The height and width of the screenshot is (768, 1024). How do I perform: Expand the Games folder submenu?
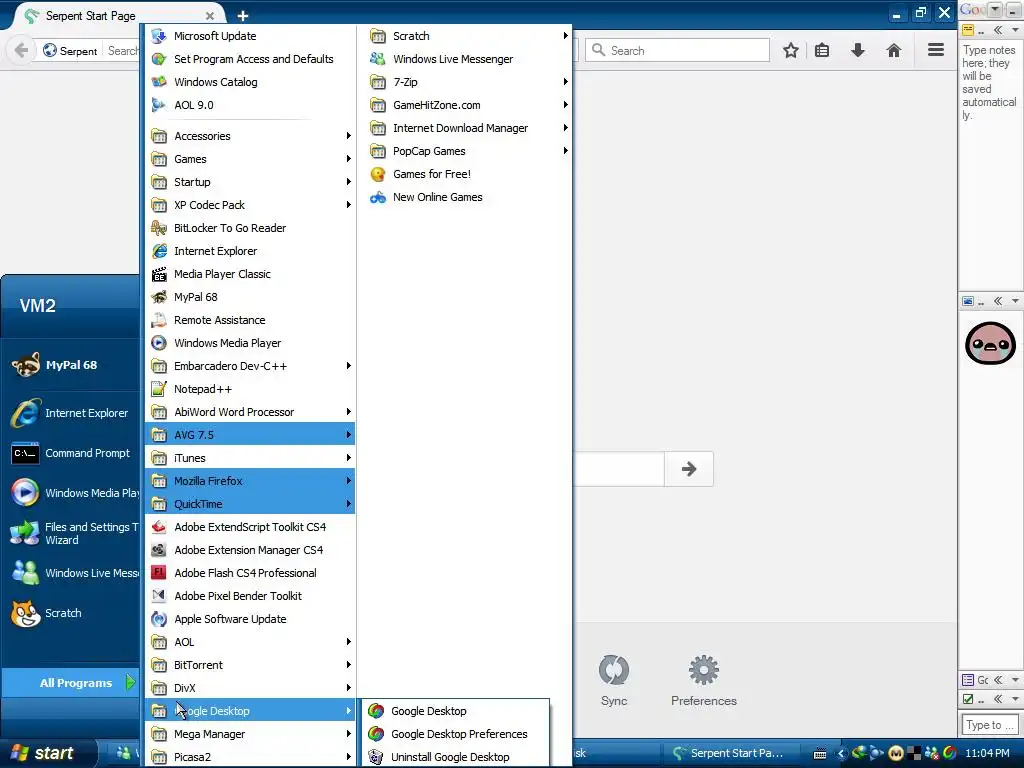pos(250,159)
